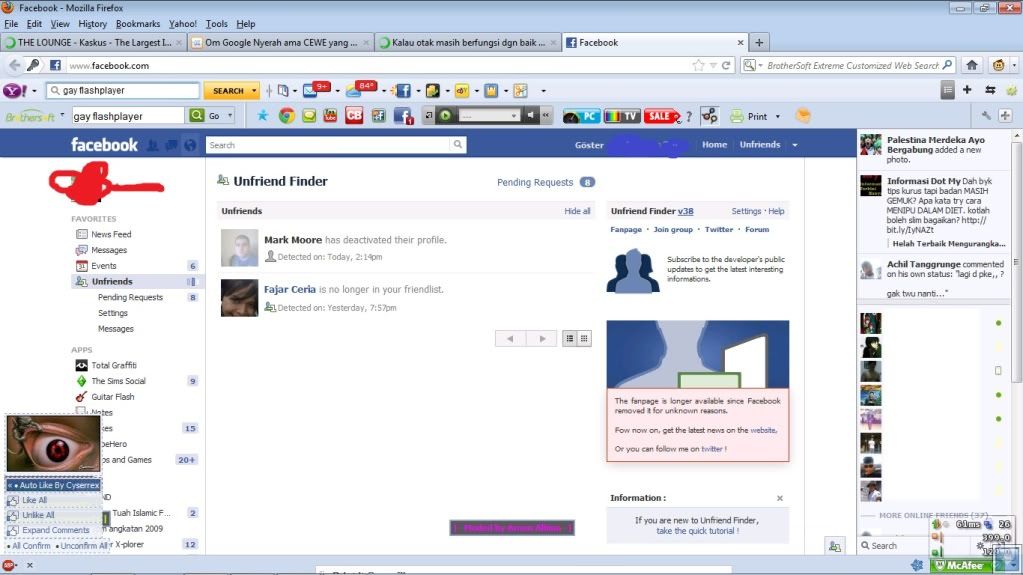Click the McAfee status bar button
1023x575 pixels.
pyautogui.click(x=960, y=566)
